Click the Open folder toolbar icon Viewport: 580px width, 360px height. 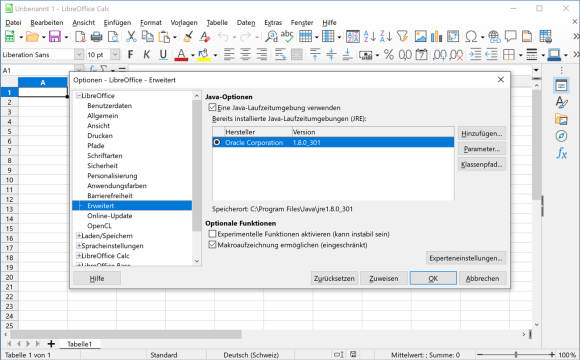(32, 37)
